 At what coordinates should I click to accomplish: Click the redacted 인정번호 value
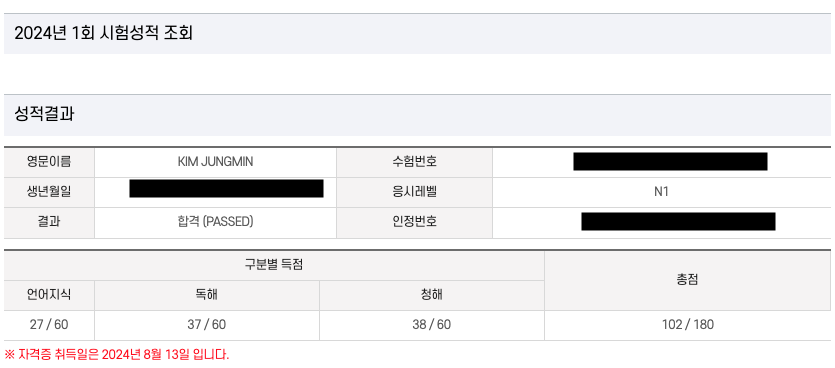678,222
